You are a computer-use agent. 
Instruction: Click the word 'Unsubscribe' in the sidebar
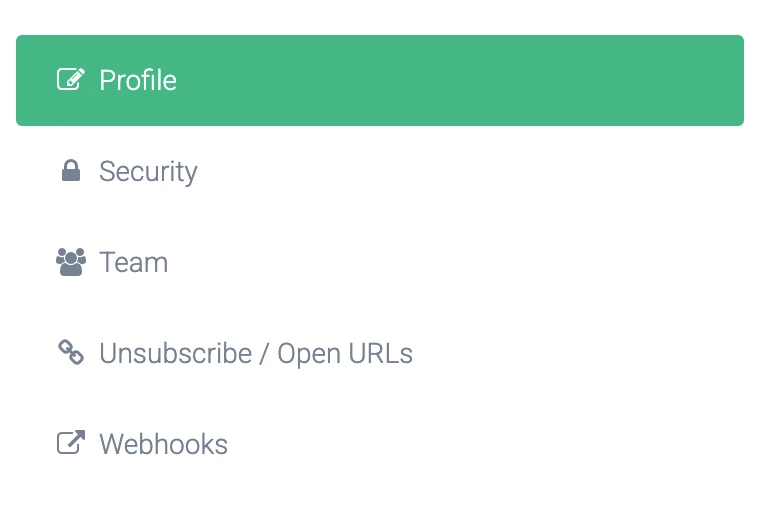pos(175,353)
